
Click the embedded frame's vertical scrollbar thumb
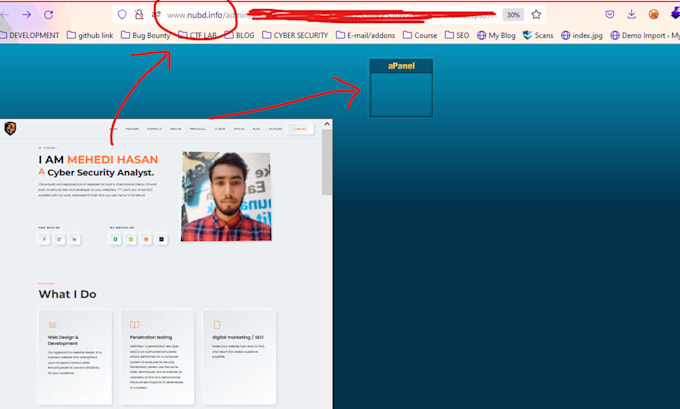click(x=327, y=162)
